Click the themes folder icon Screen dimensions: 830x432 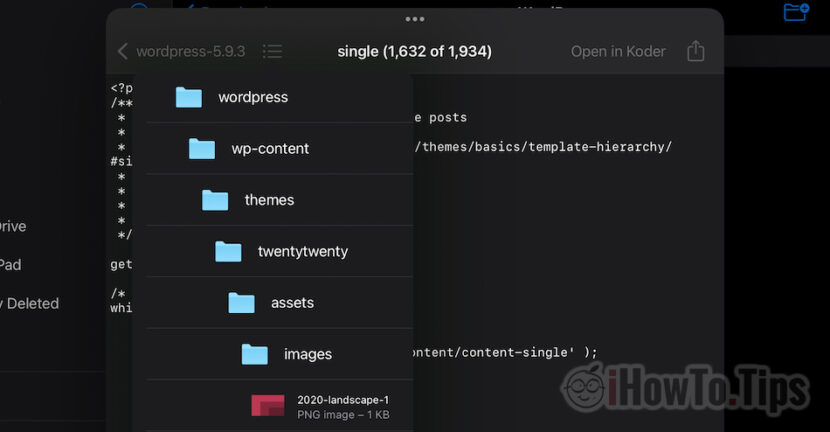click(215, 200)
